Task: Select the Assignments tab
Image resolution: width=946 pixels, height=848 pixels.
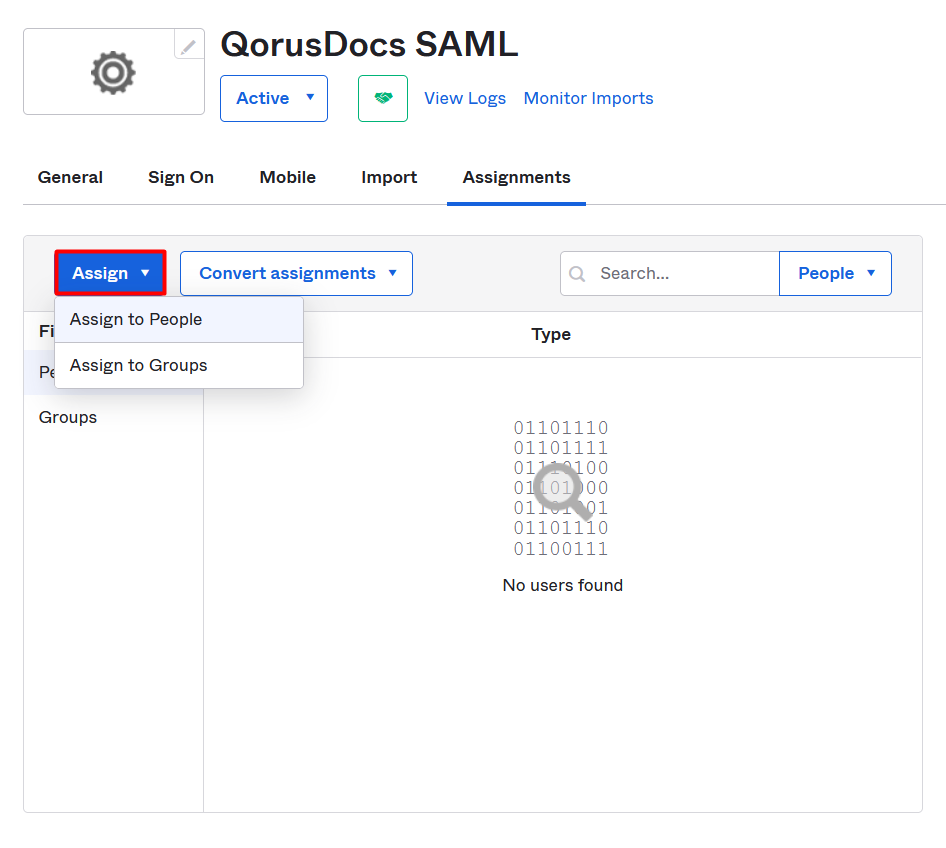Action: 516,177
